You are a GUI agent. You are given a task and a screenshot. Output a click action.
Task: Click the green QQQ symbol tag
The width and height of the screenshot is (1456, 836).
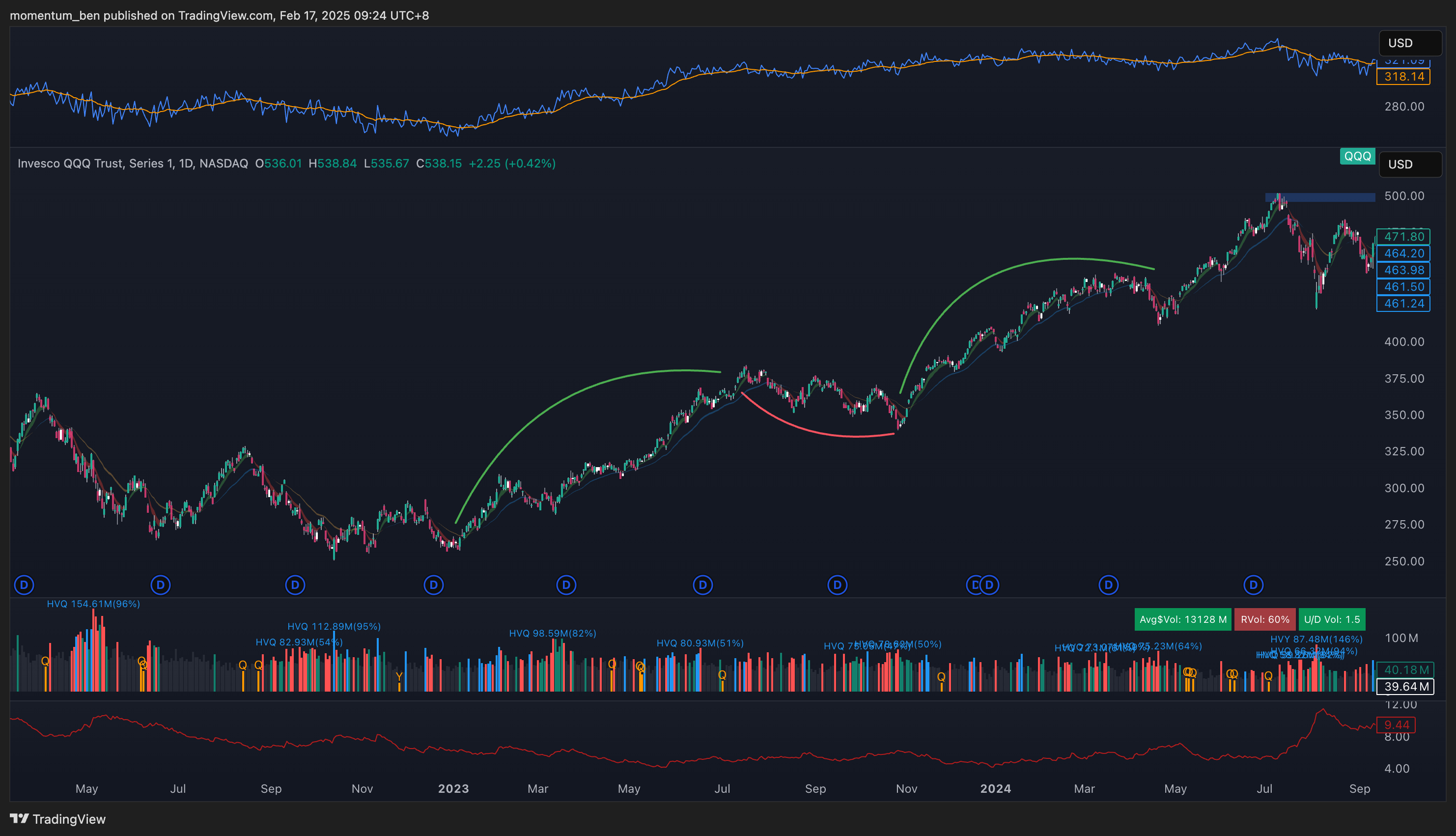coord(1357,156)
